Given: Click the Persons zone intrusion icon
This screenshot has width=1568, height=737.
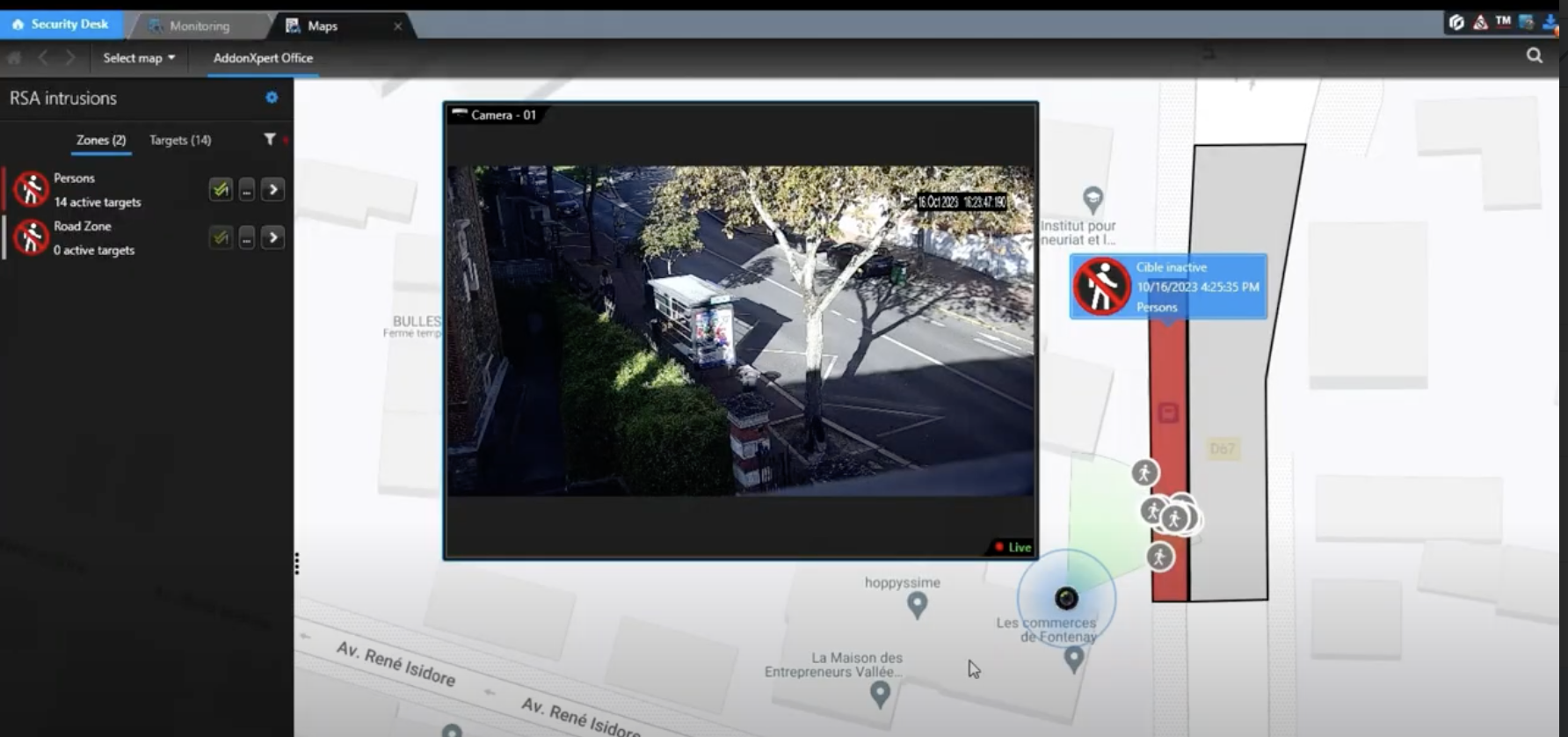Looking at the screenshot, I should pyautogui.click(x=31, y=189).
